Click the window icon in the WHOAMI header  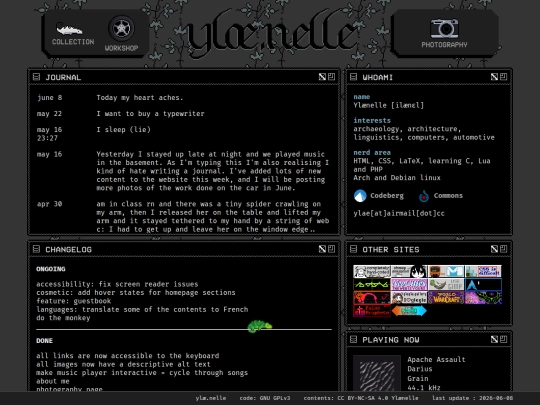click(x=503, y=77)
